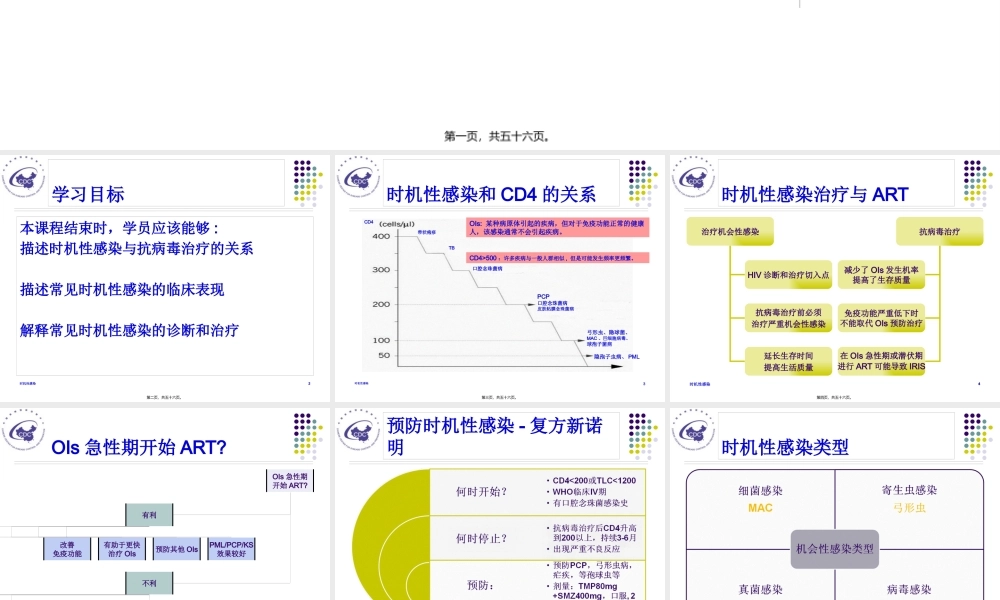Select the objective 解释常见时机性感染的诊断和治疗
1000x600 pixels.
click(129, 330)
